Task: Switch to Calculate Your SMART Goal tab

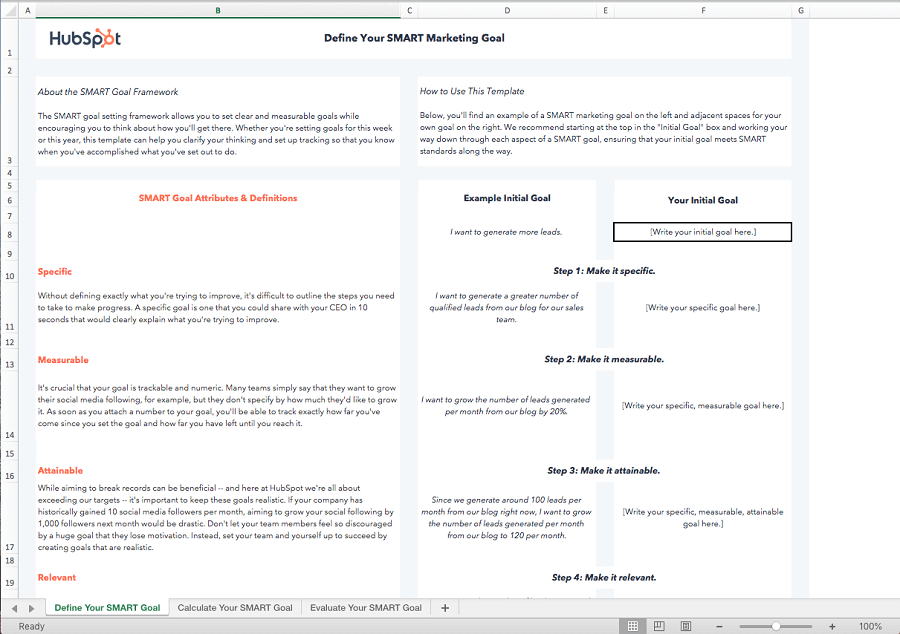Action: tap(235, 607)
